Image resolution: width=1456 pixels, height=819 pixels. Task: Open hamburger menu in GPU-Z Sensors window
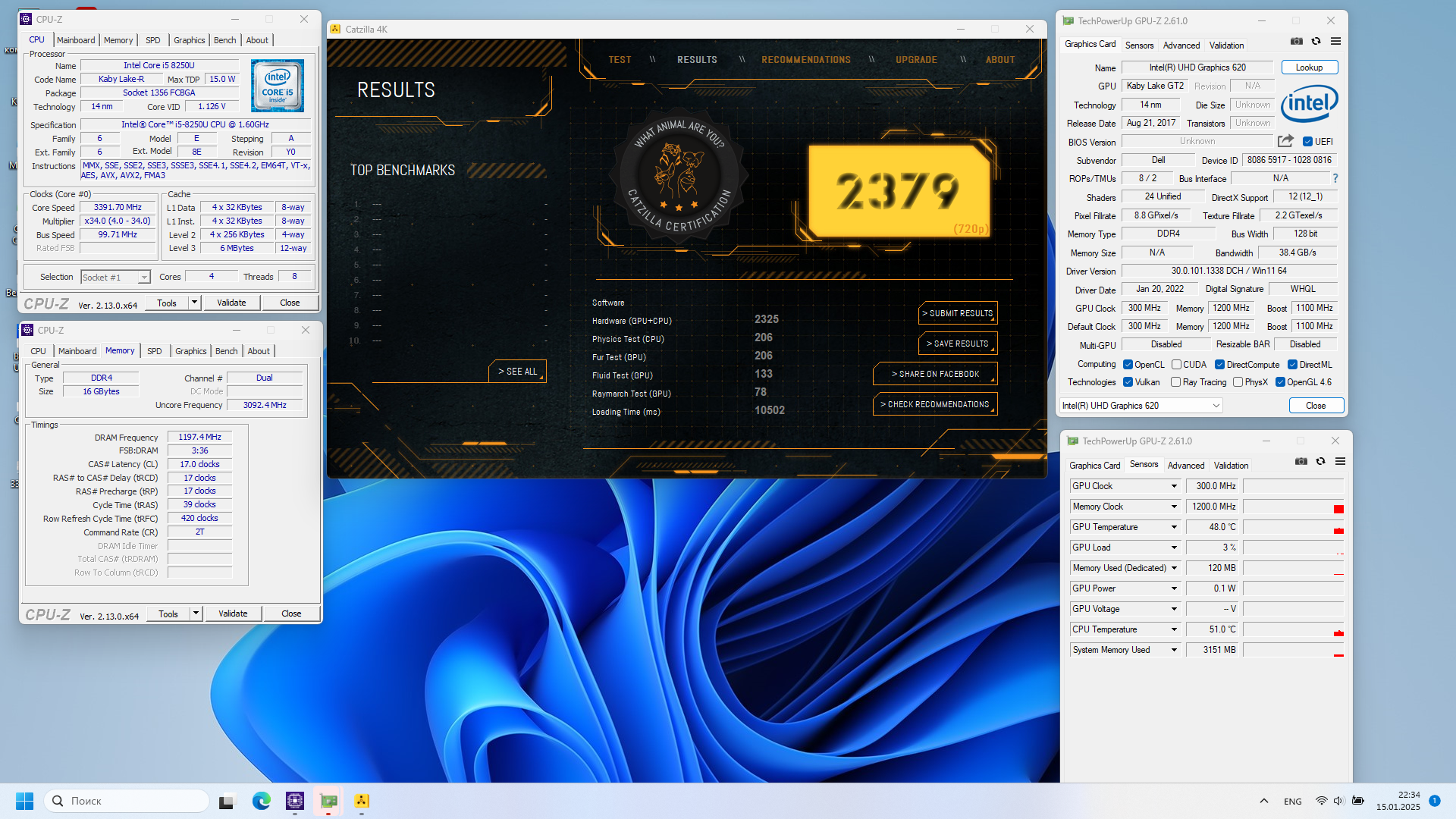point(1341,461)
